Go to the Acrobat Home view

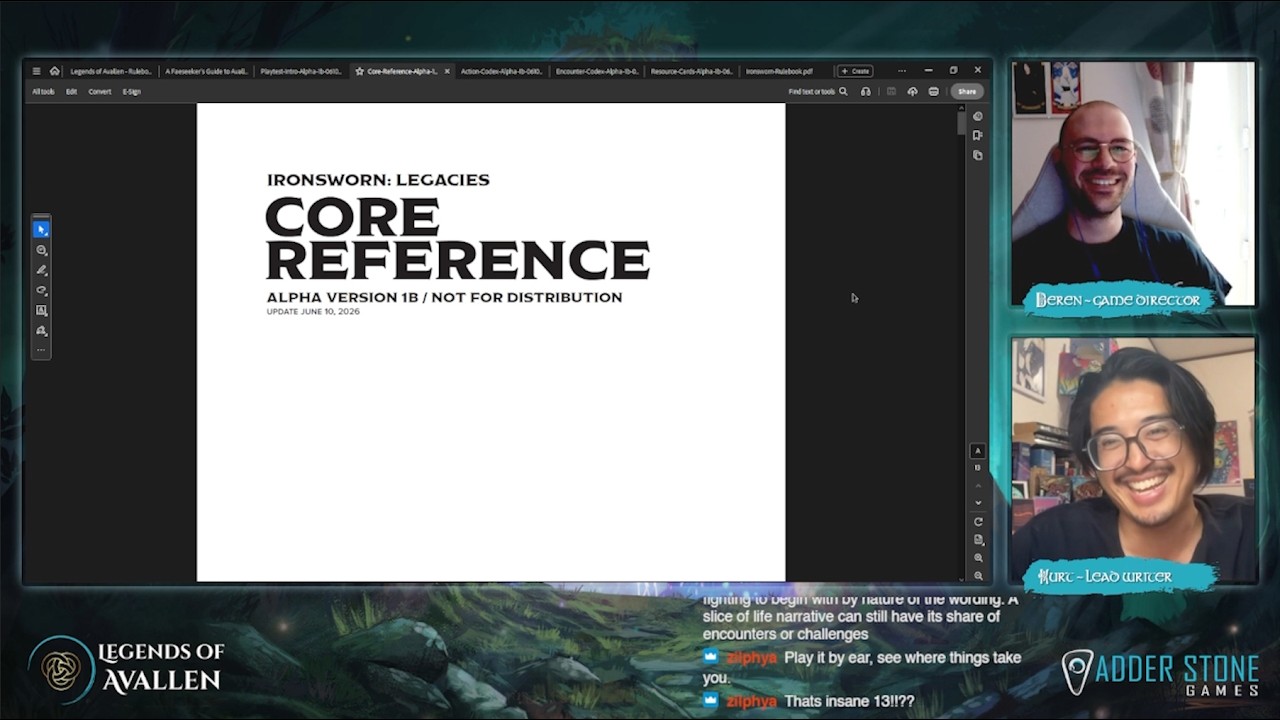click(55, 71)
